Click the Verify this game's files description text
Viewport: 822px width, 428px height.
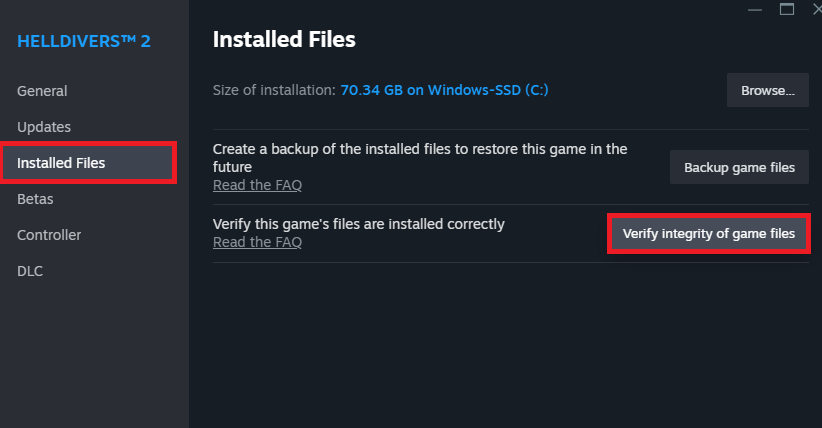358,224
